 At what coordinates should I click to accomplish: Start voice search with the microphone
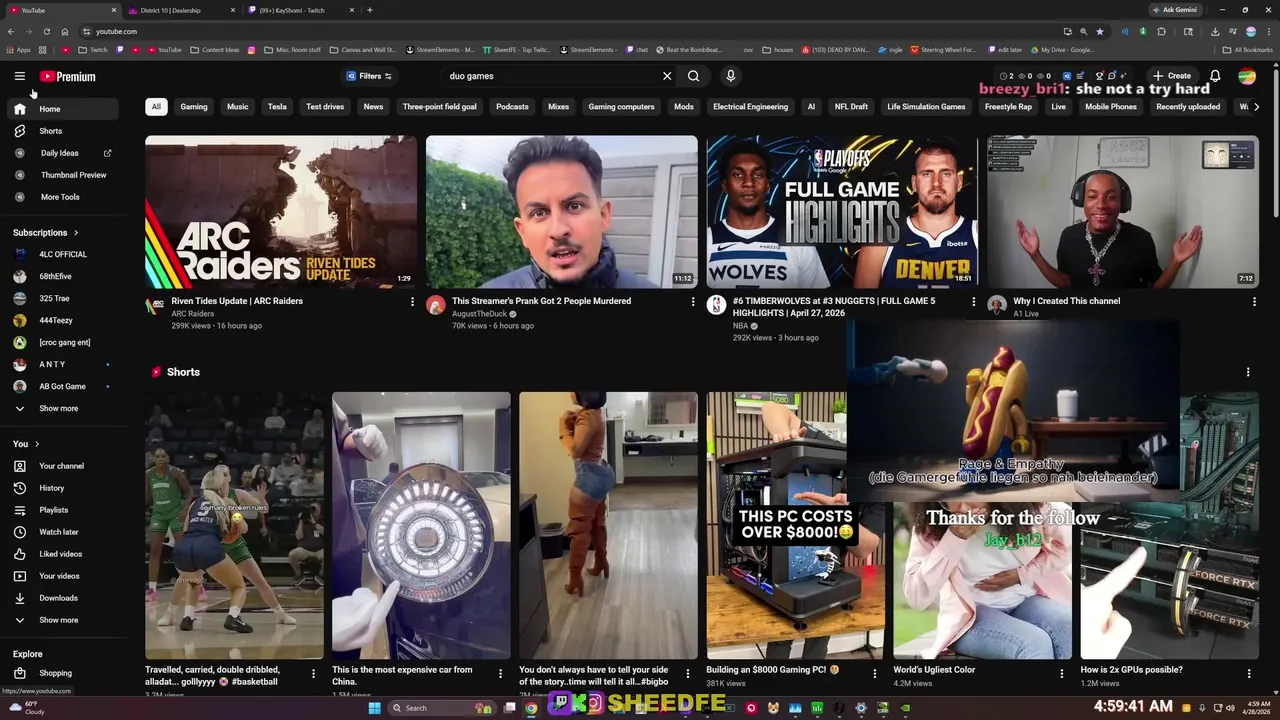pos(730,76)
